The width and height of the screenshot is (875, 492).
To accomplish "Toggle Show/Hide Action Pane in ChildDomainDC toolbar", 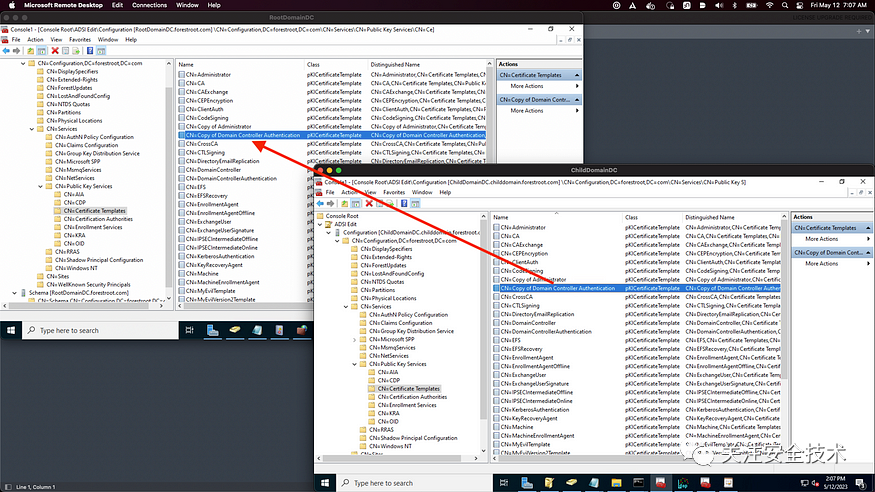I will click(415, 204).
